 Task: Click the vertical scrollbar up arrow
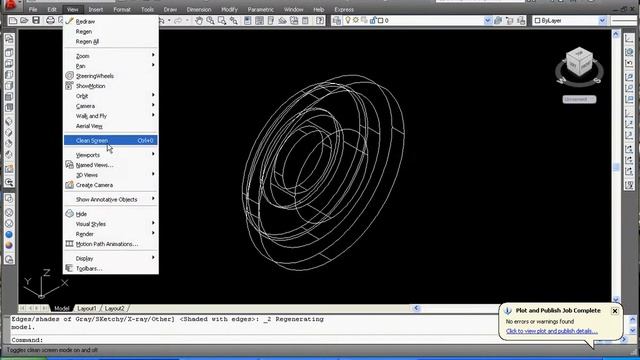pos(616,34)
